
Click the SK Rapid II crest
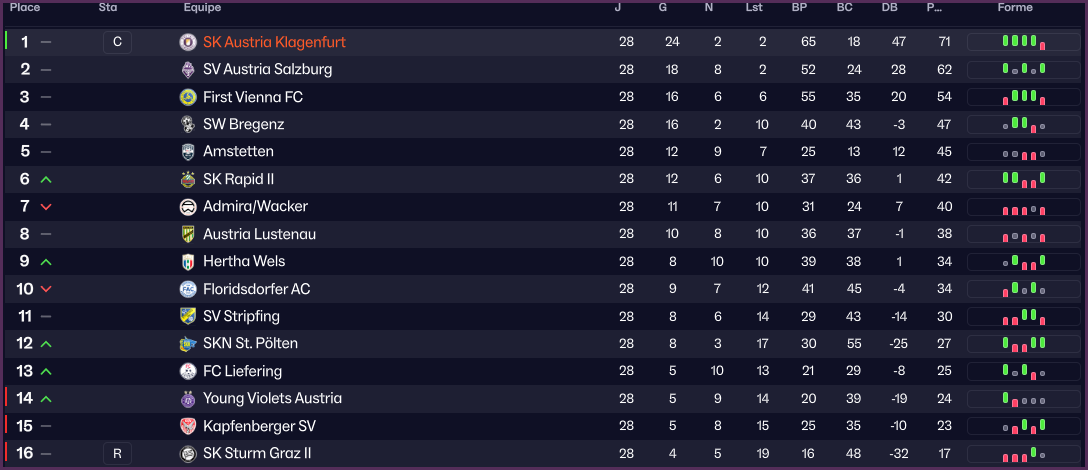(x=188, y=179)
